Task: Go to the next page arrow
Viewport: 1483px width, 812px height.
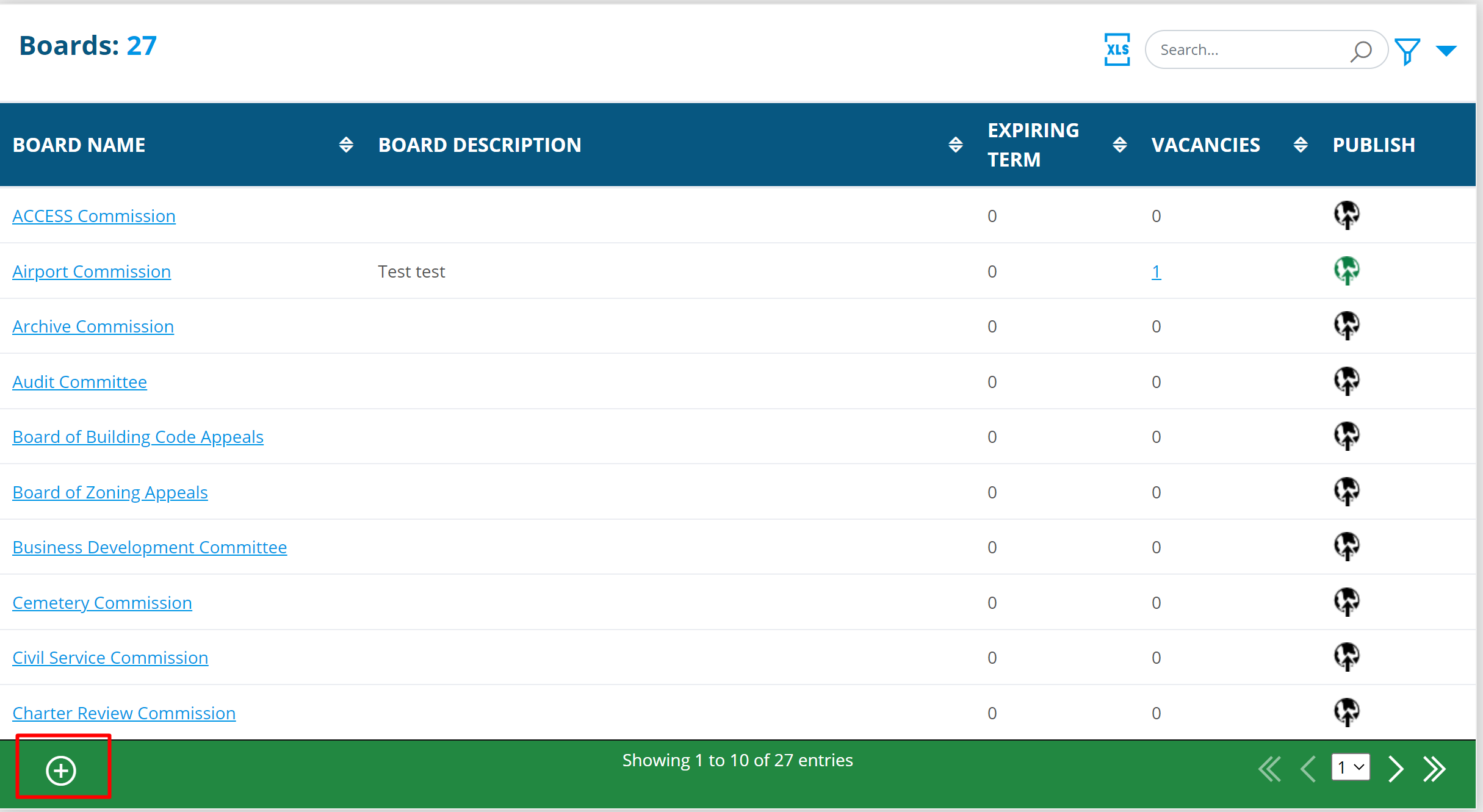Action: tap(1396, 768)
